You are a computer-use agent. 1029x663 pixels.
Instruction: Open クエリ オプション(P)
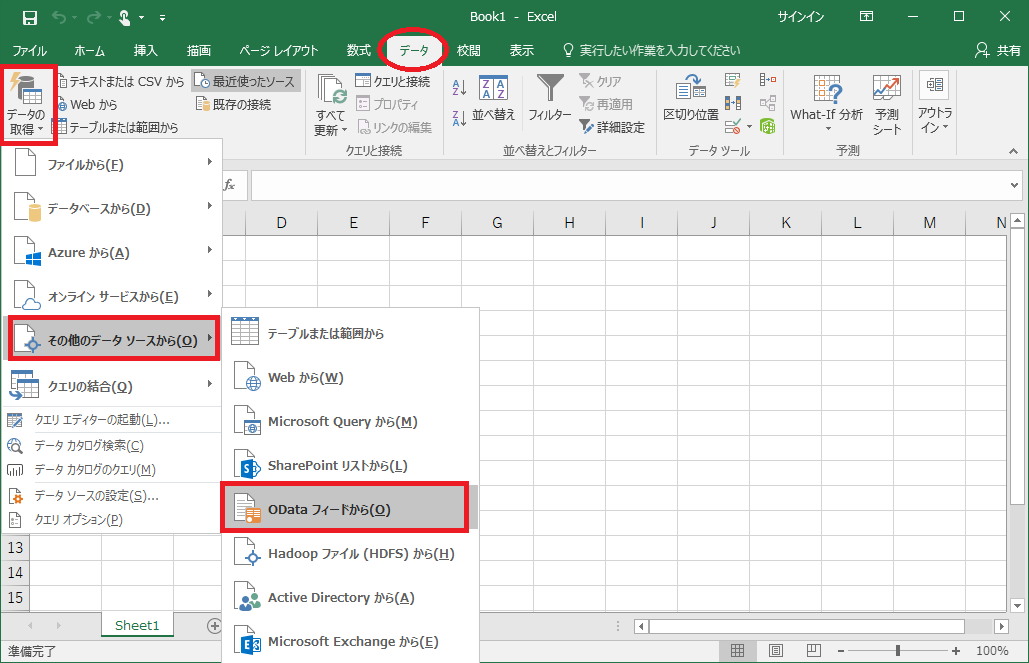pyautogui.click(x=112, y=520)
